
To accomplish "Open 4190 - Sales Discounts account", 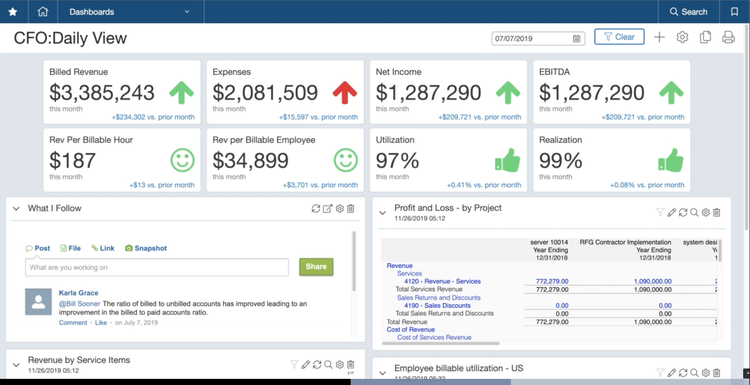I will point(437,306).
